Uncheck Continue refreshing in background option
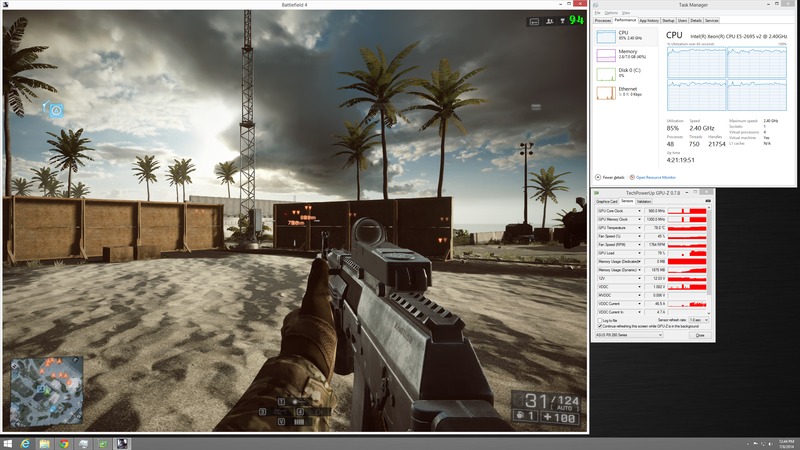Viewport: 800px width, 450px height. tap(599, 326)
